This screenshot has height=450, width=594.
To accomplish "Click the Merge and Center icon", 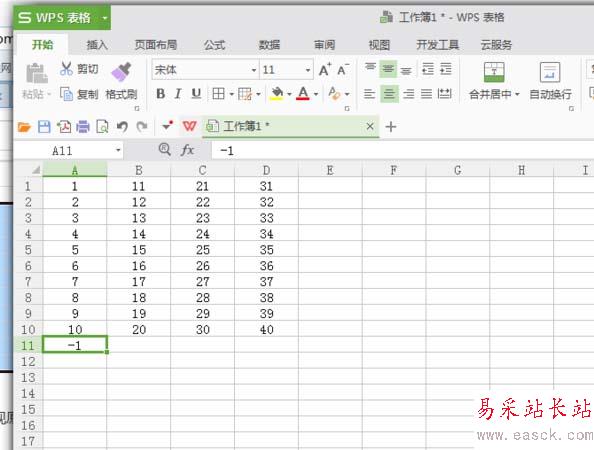I will click(494, 72).
